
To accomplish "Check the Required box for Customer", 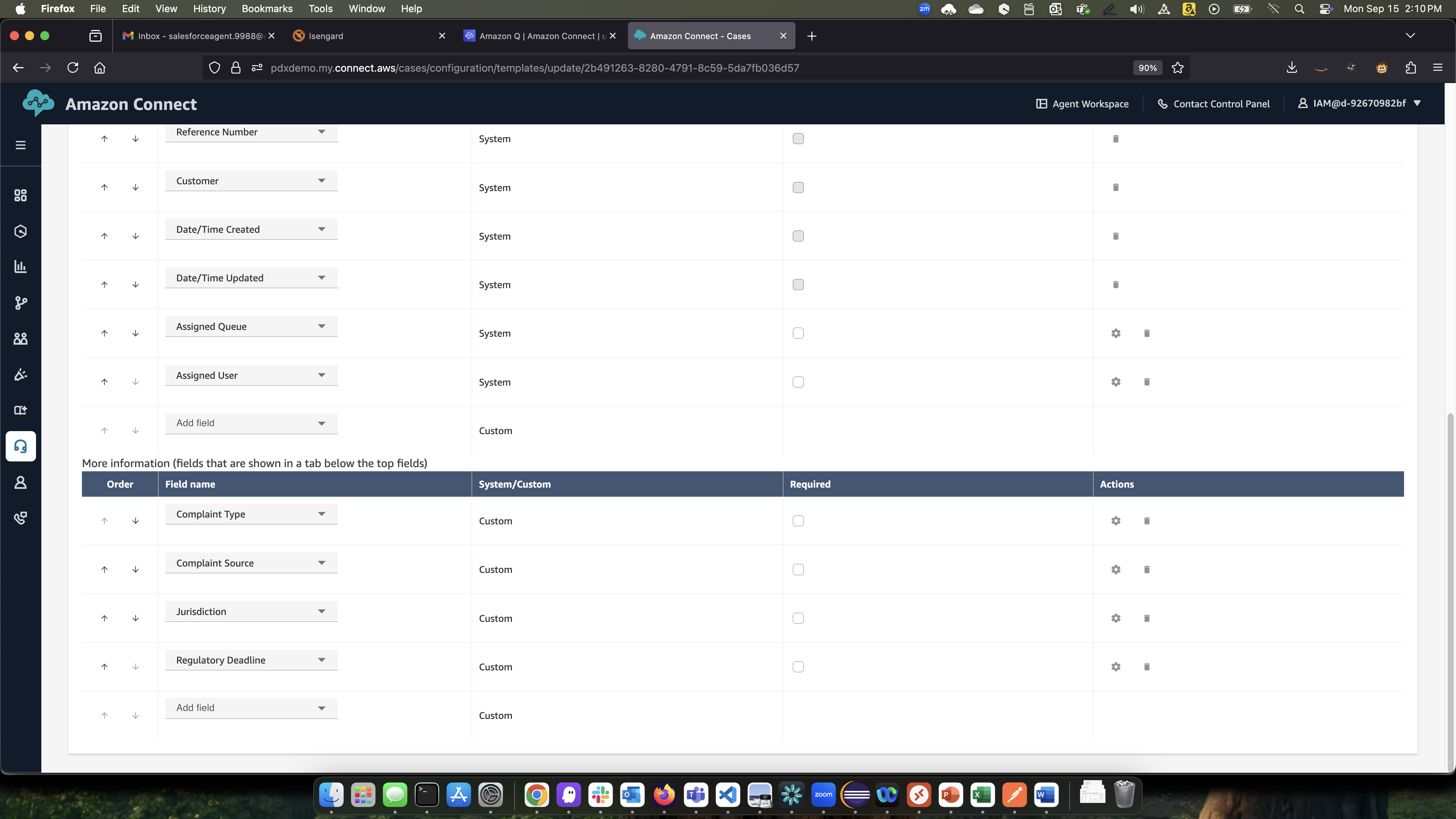I will (798, 187).
